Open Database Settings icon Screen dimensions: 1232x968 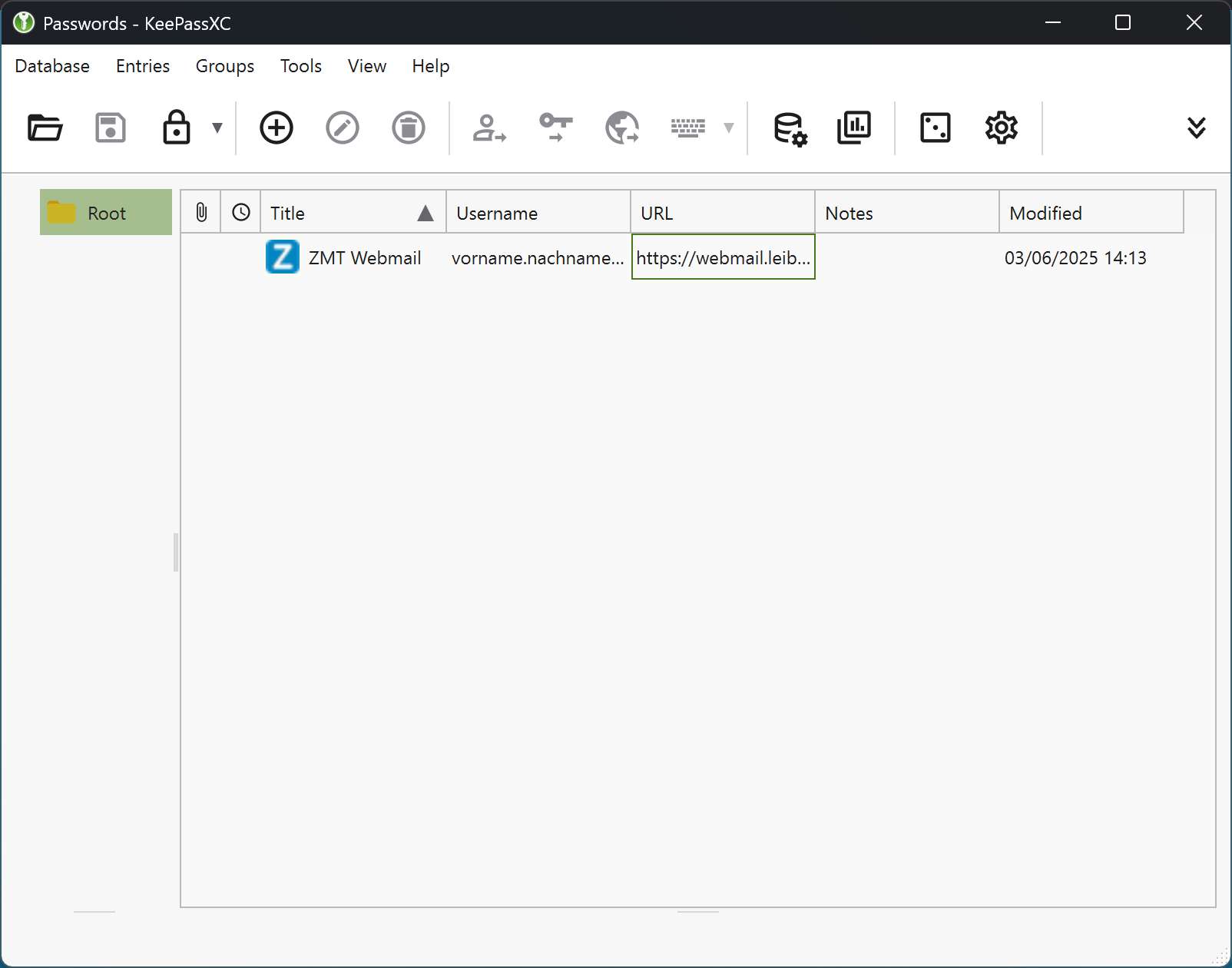coord(790,128)
